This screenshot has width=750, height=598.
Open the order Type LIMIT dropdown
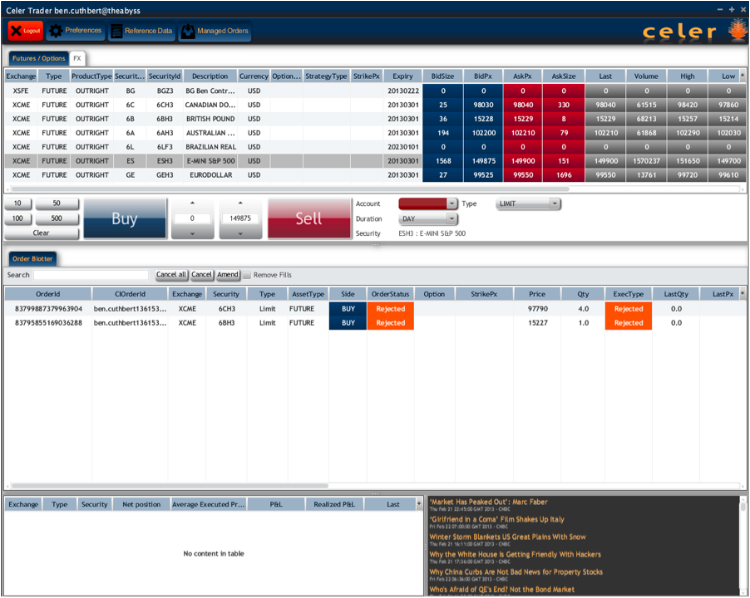point(528,204)
